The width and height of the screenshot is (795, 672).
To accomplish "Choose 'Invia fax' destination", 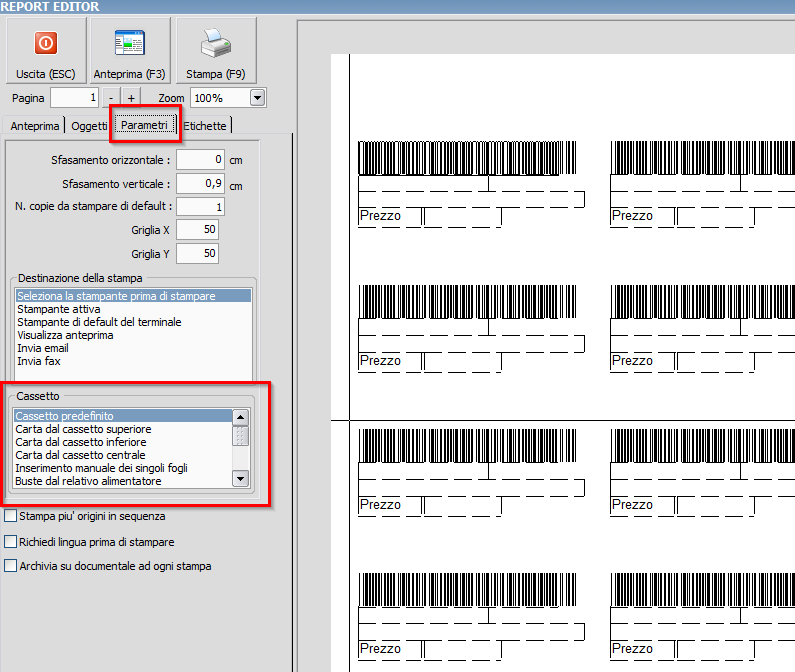I will click(133, 361).
